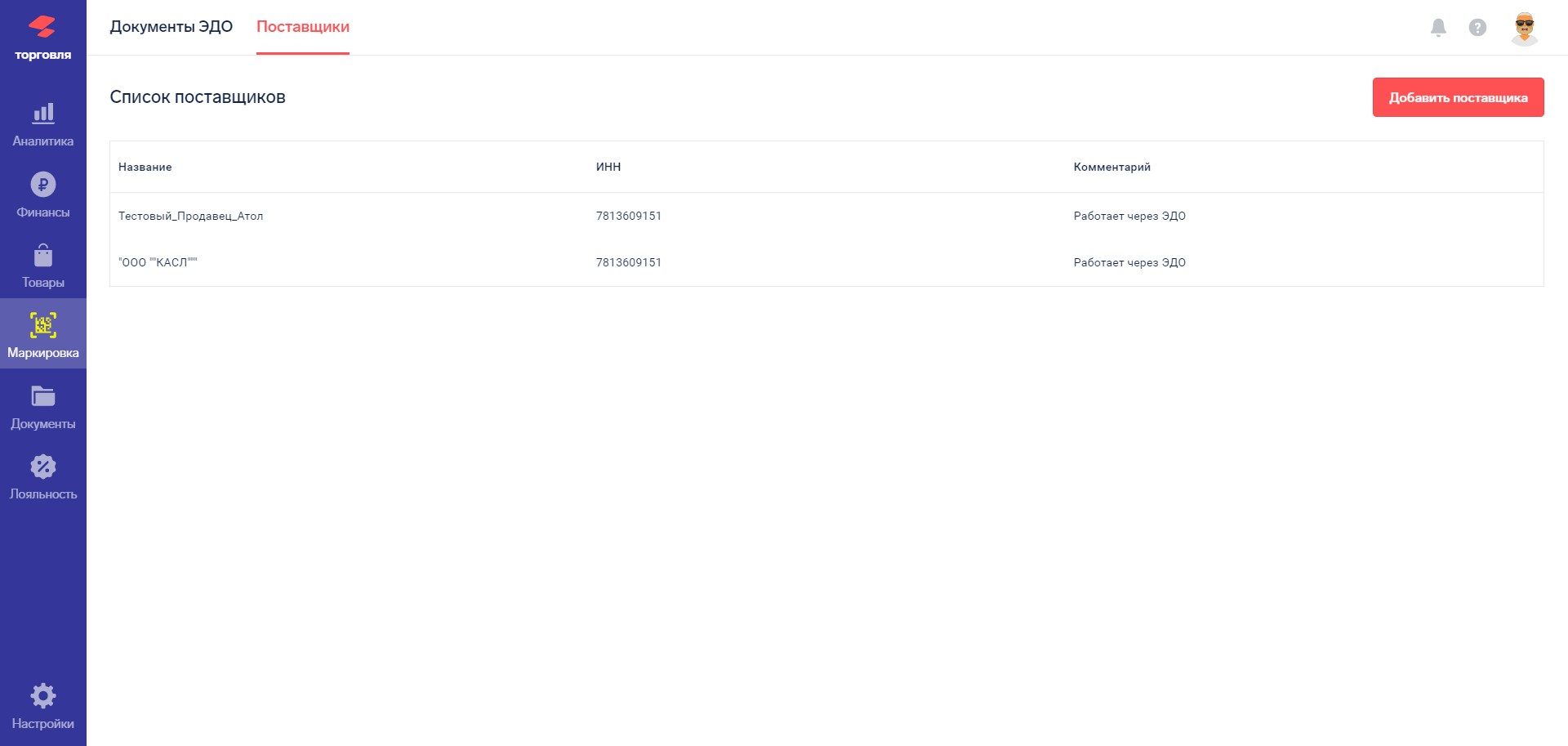Open Документы folder in sidebar
1568x746 pixels.
tap(42, 397)
